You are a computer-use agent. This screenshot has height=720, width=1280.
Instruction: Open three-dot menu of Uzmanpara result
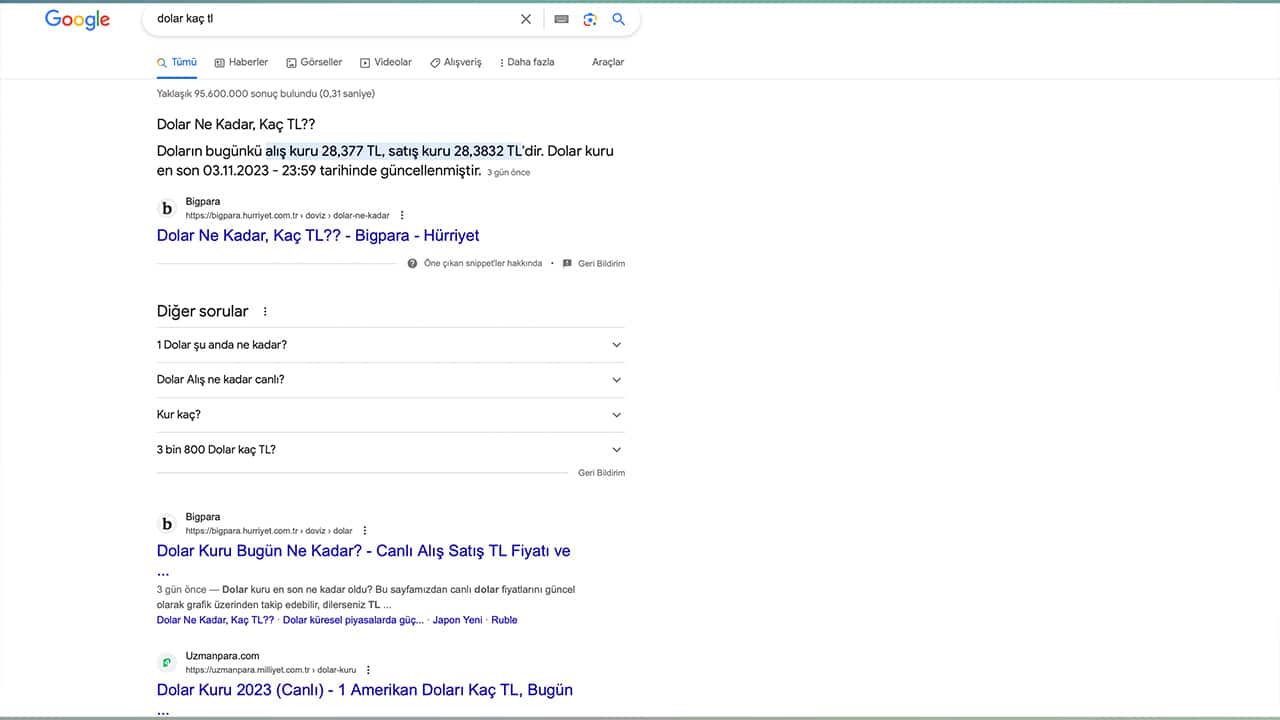pyautogui.click(x=368, y=670)
